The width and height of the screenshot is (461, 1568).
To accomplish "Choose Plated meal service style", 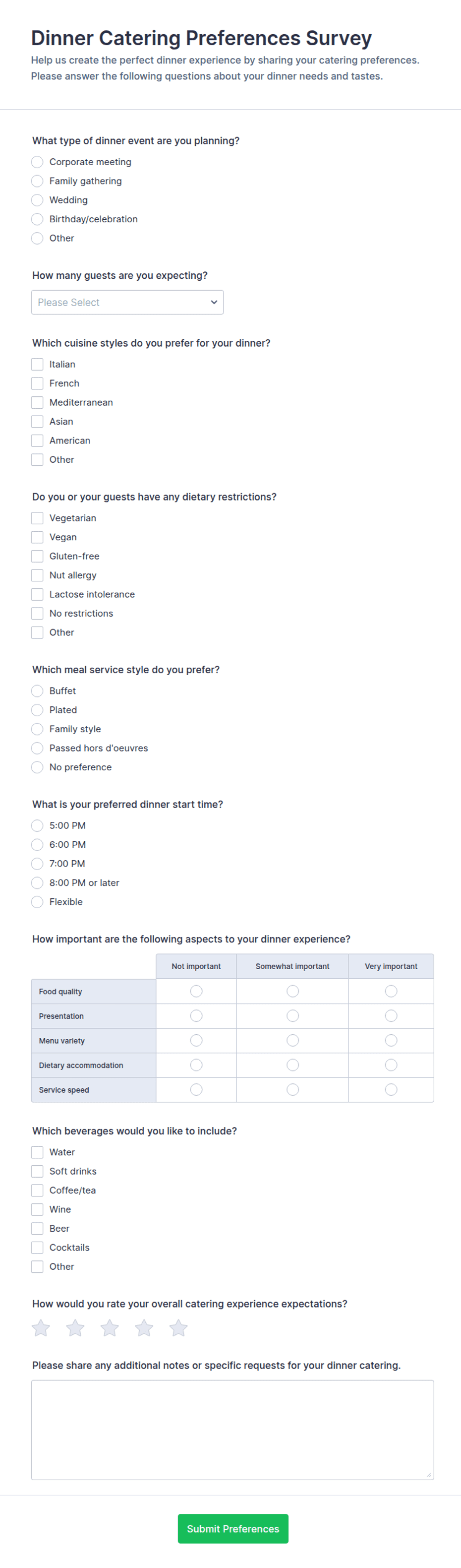I will 37,710.
